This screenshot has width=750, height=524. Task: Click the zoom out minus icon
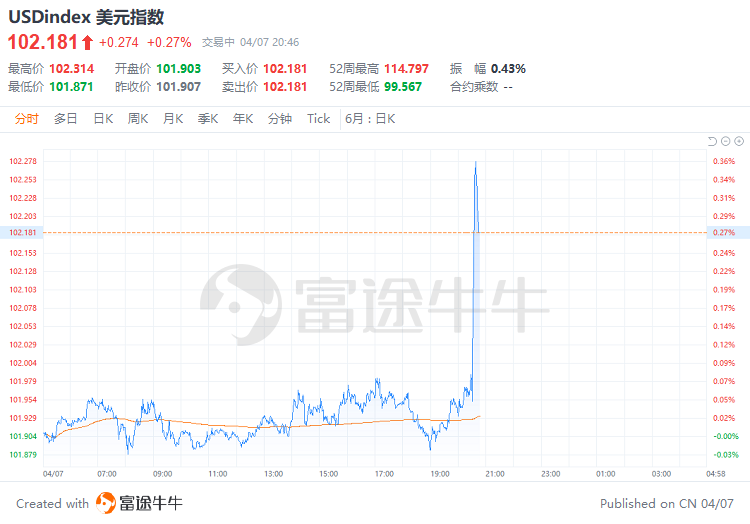click(x=726, y=141)
